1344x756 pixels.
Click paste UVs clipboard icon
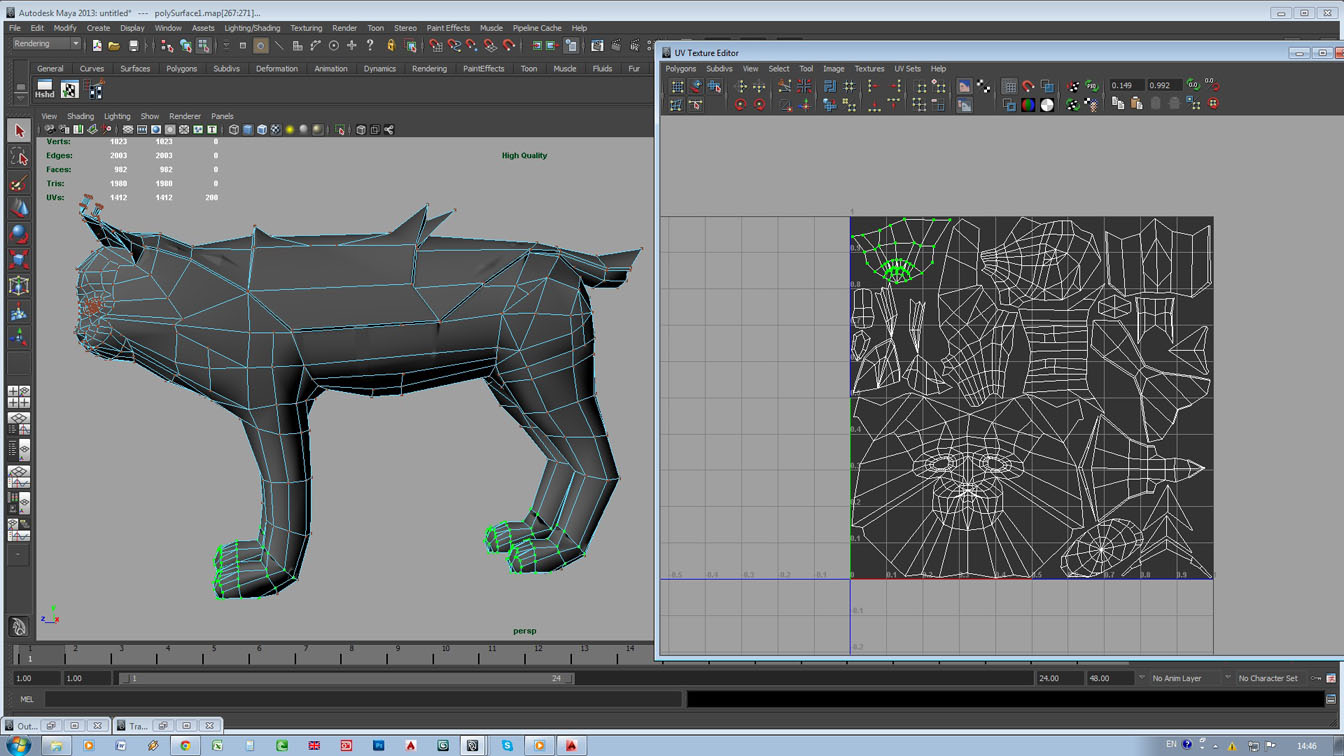[x=1137, y=105]
